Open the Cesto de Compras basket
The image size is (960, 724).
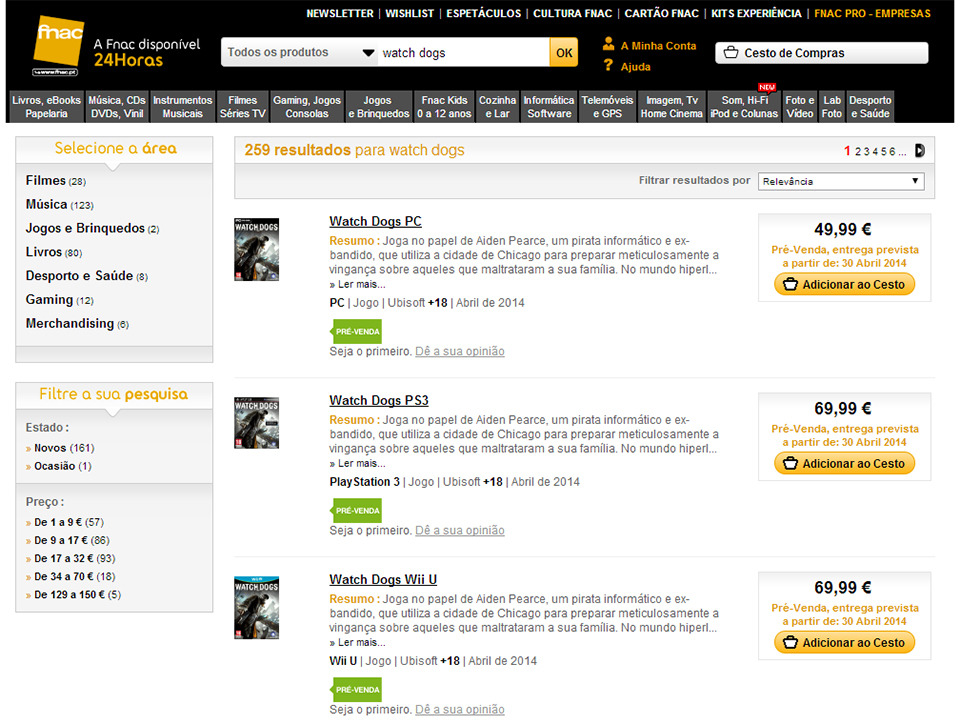click(821, 53)
